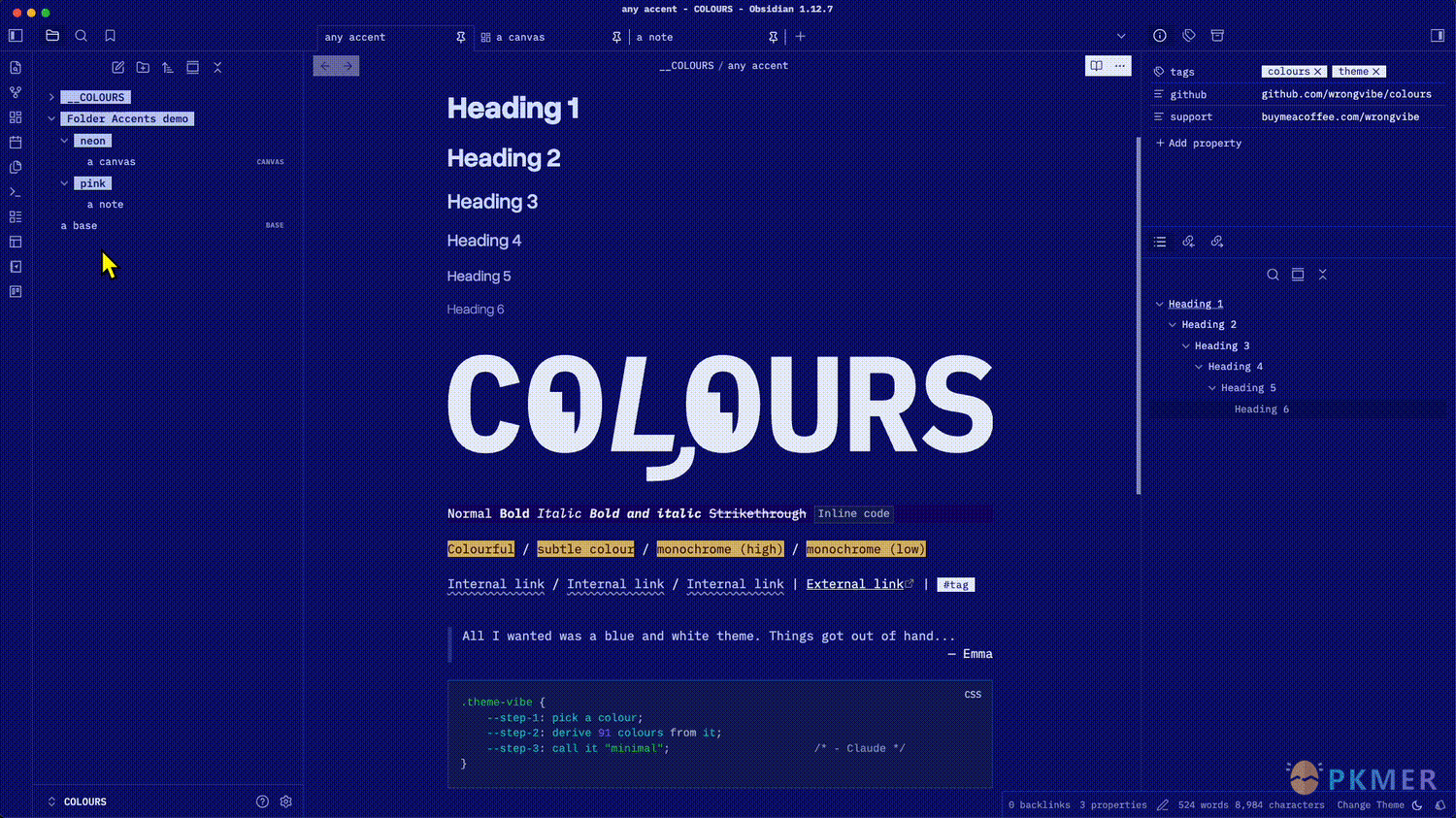Open the tab list dropdown chevron
The width and height of the screenshot is (1456, 818).
pyautogui.click(x=1121, y=37)
